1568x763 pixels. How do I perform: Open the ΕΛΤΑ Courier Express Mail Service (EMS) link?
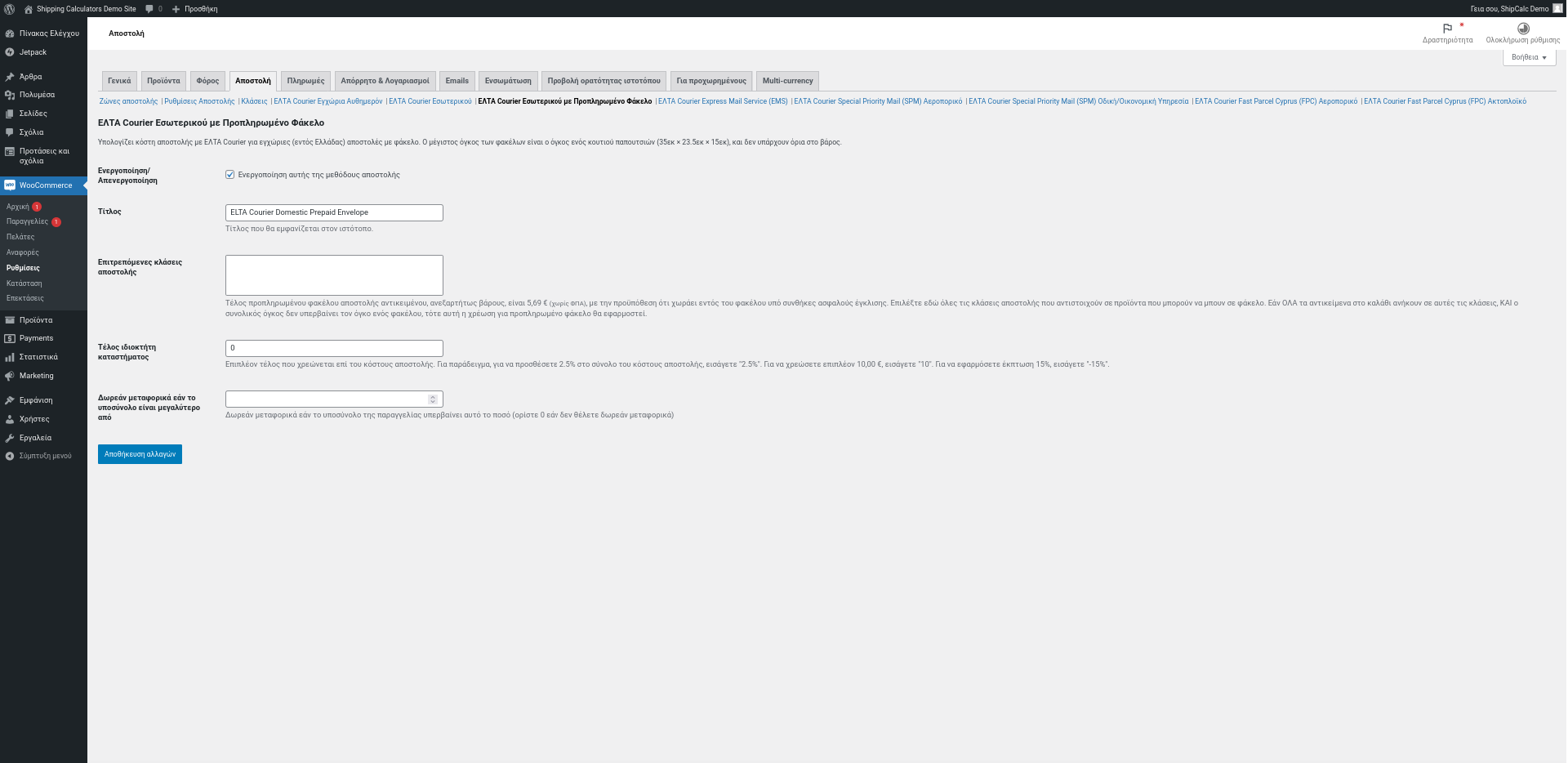pos(723,101)
